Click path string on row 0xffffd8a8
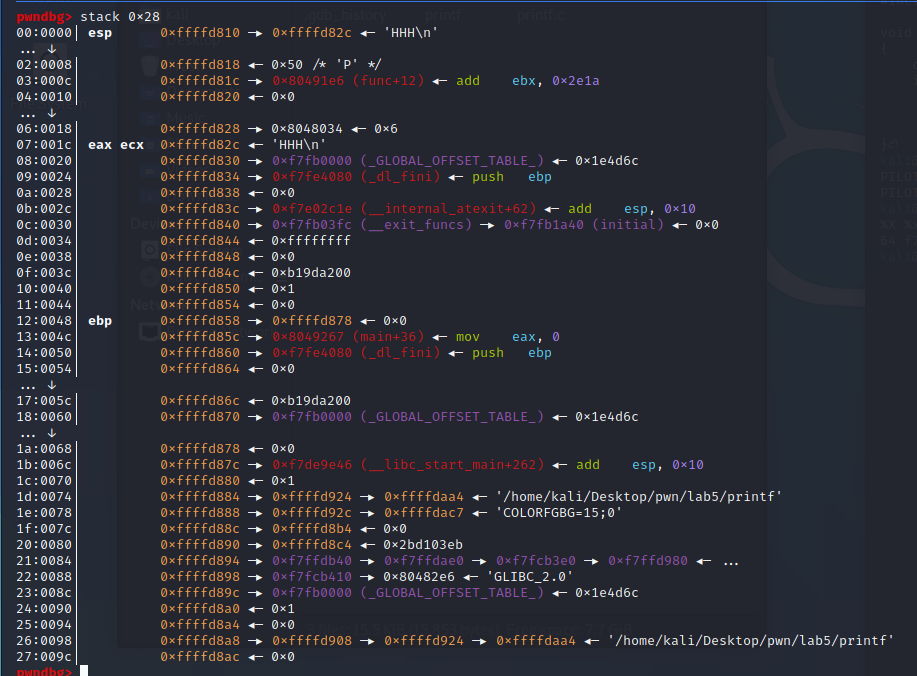The height and width of the screenshot is (676, 917). 751,641
